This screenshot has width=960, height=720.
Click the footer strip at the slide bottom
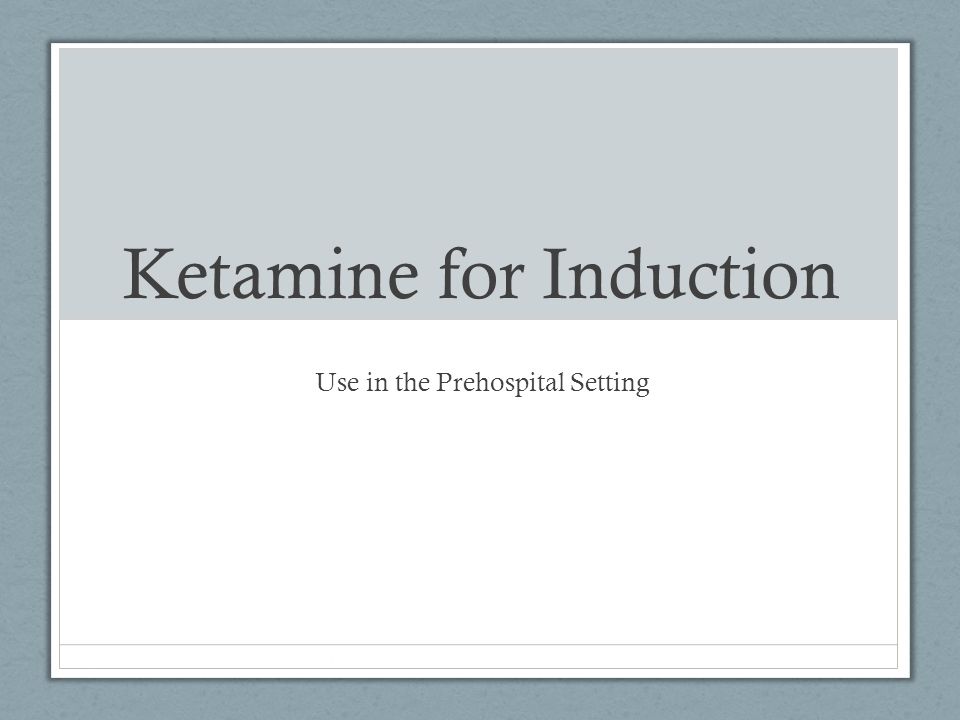(x=478, y=656)
